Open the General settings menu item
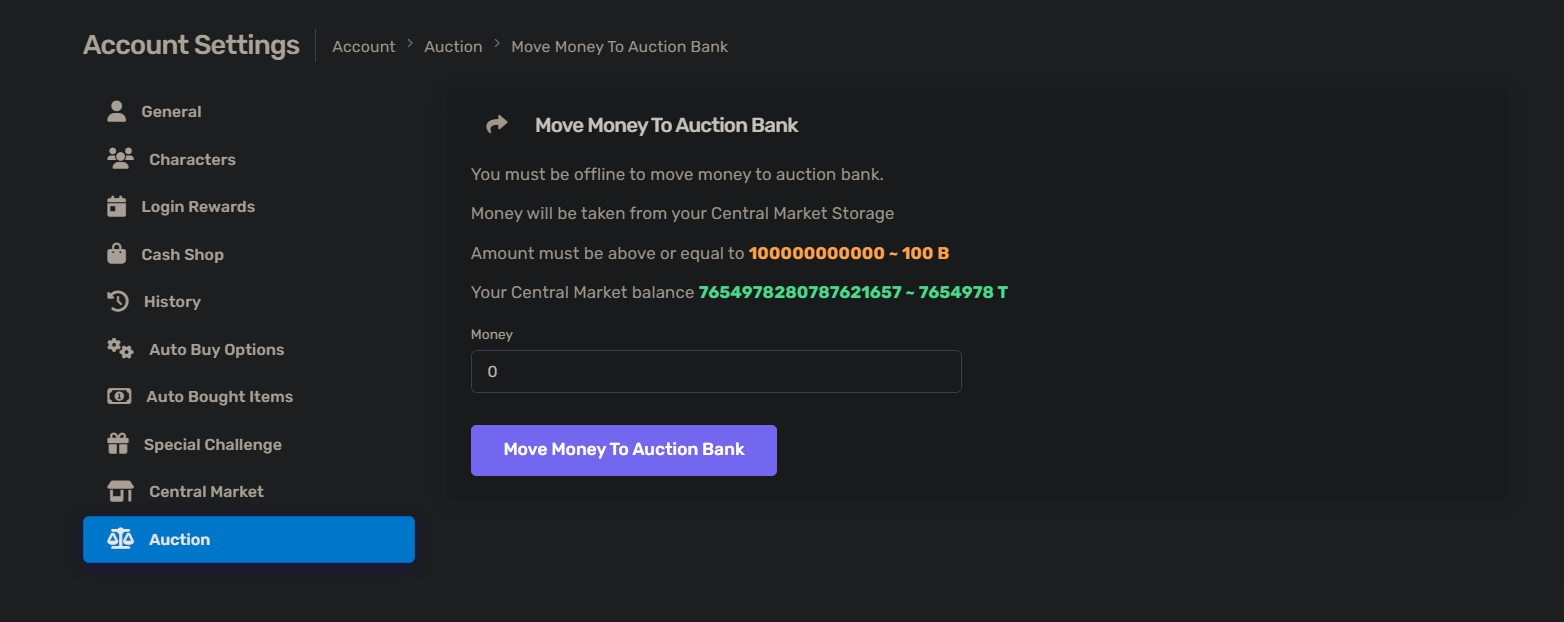1564x622 pixels. (171, 112)
